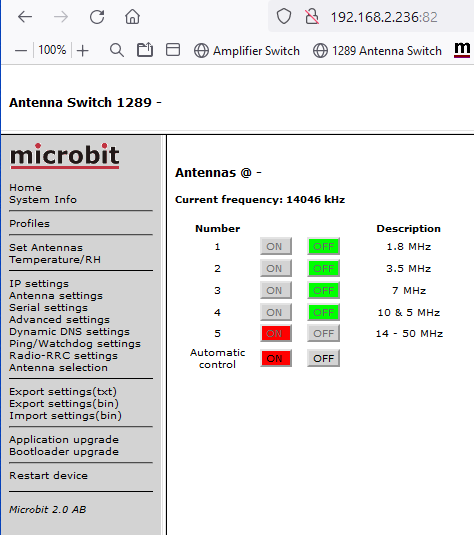Click the window panel toolbar icon
474x535 pixels.
(x=173, y=50)
